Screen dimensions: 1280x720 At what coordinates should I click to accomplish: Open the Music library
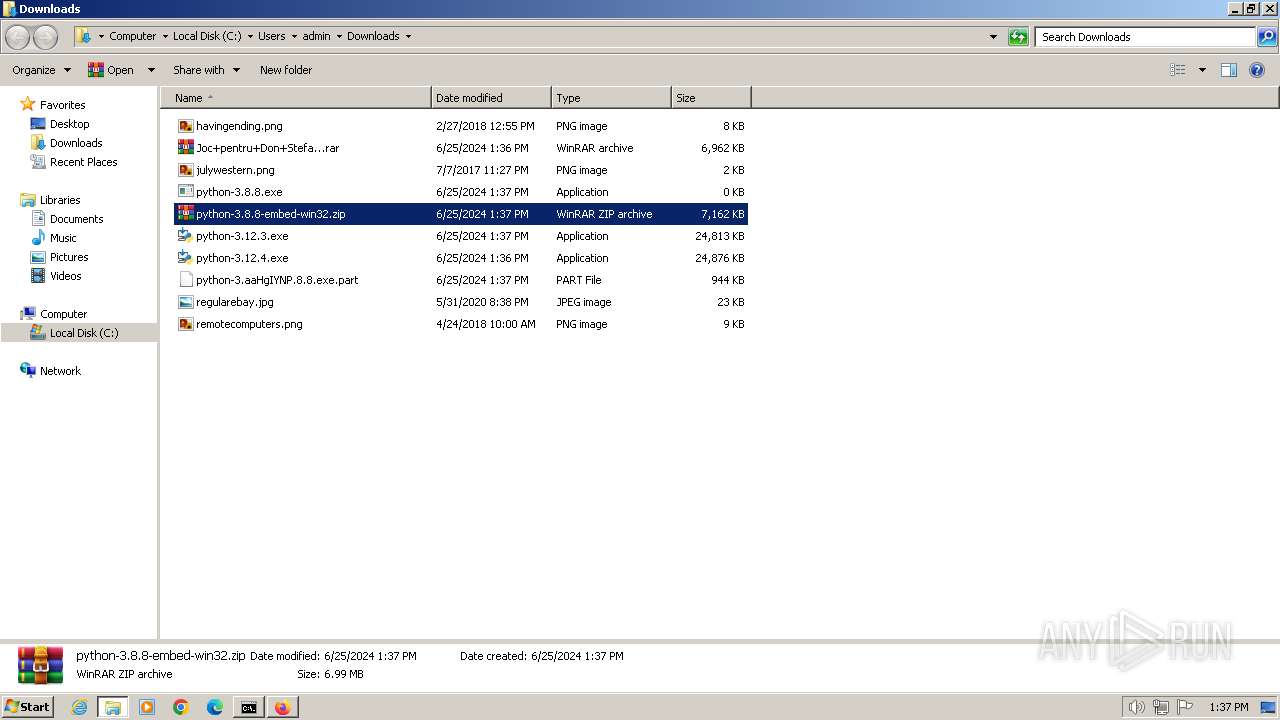point(63,238)
